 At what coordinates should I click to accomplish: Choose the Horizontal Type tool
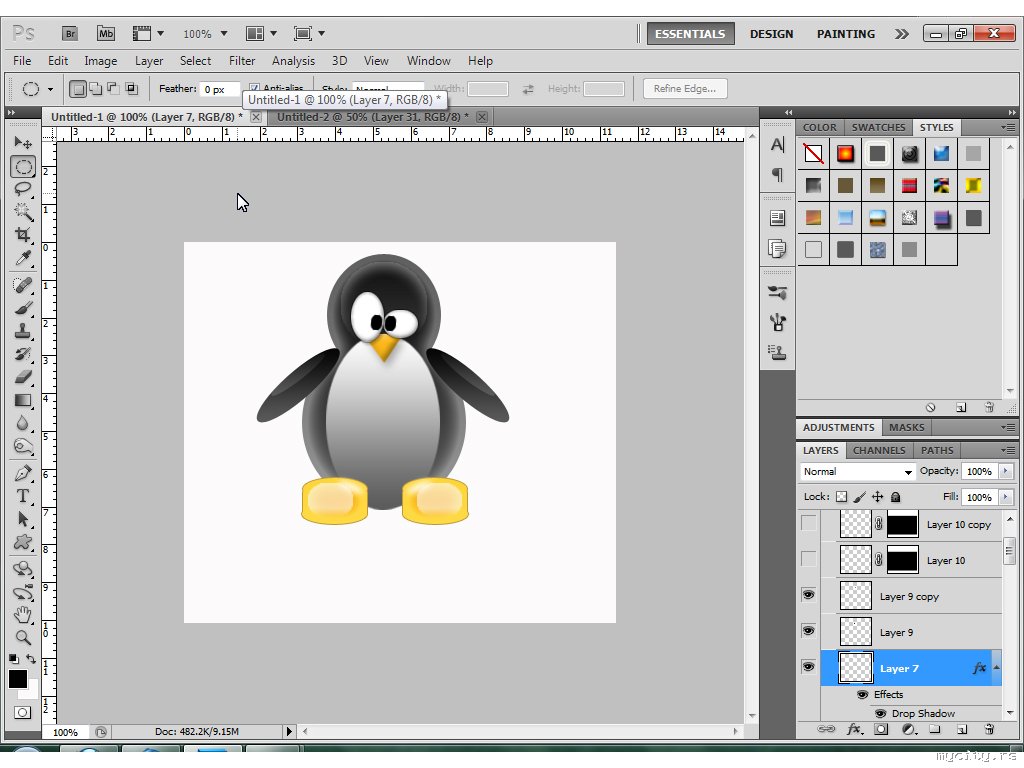(x=23, y=496)
